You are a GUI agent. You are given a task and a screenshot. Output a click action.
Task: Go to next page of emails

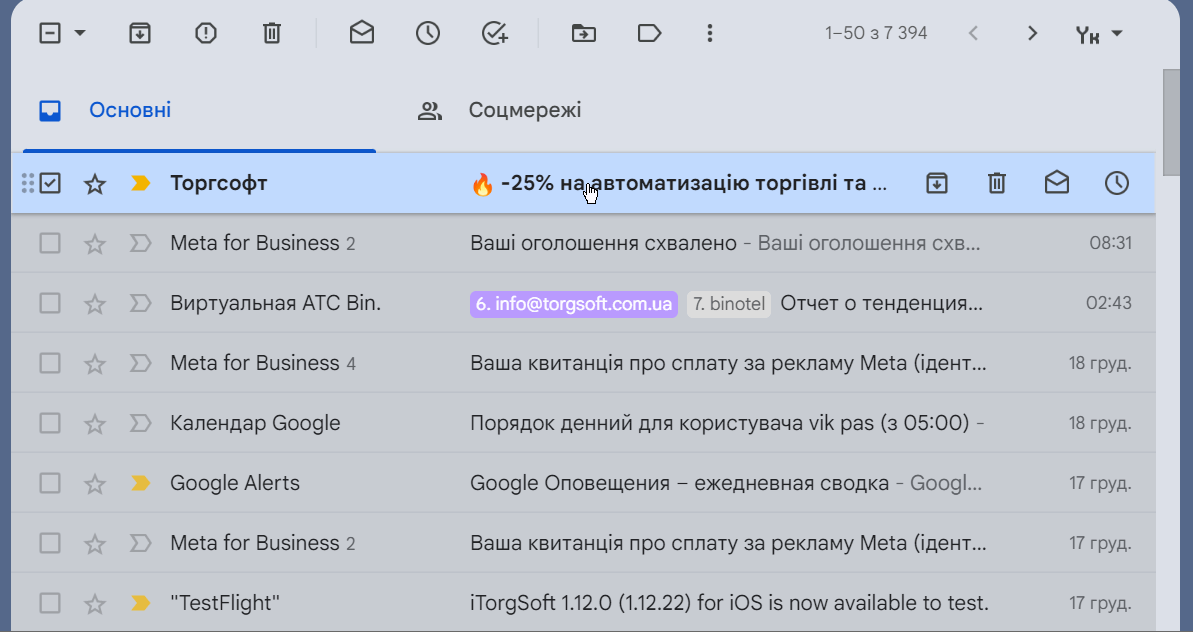point(1032,33)
